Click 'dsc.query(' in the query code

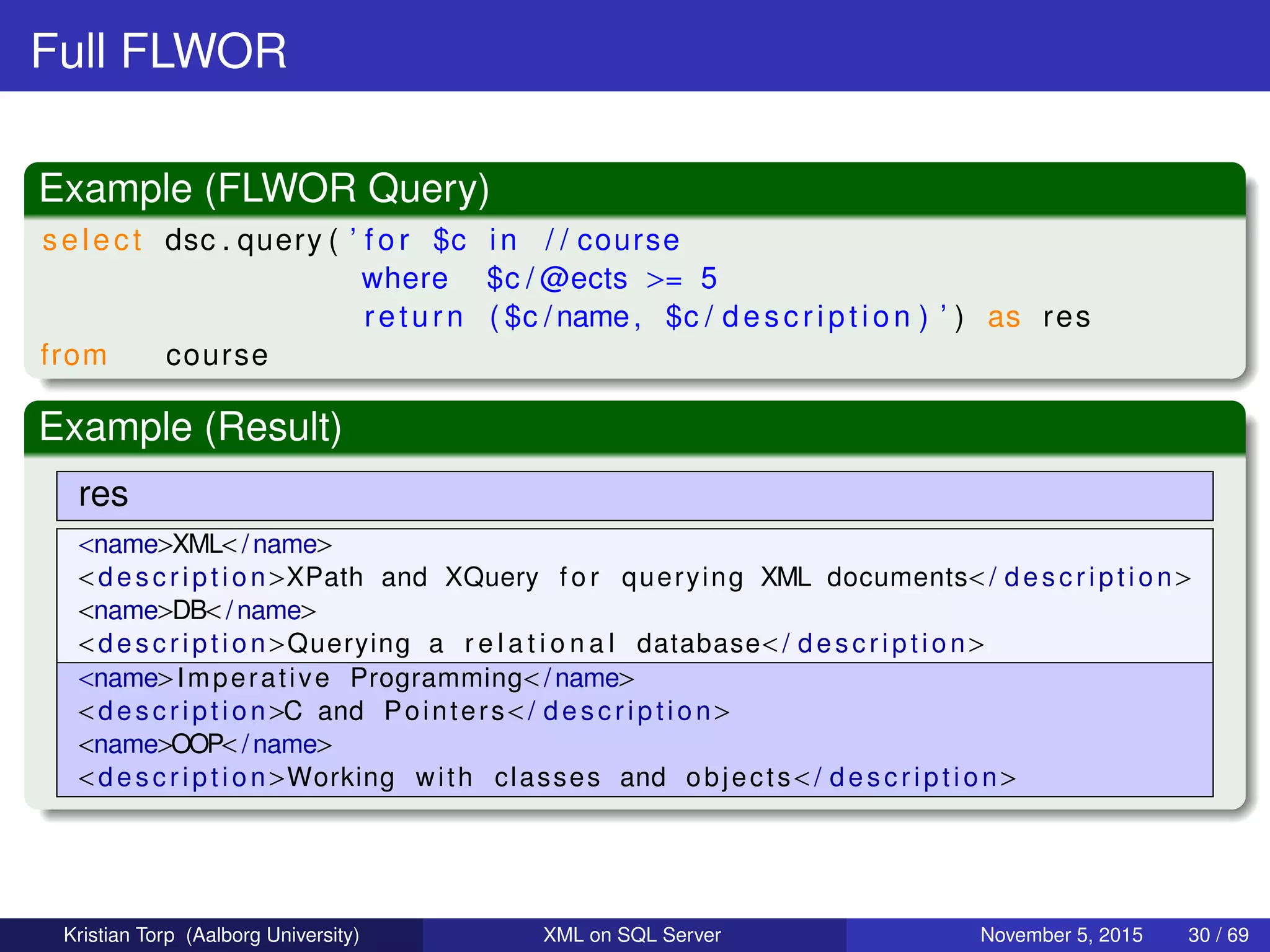coord(251,241)
